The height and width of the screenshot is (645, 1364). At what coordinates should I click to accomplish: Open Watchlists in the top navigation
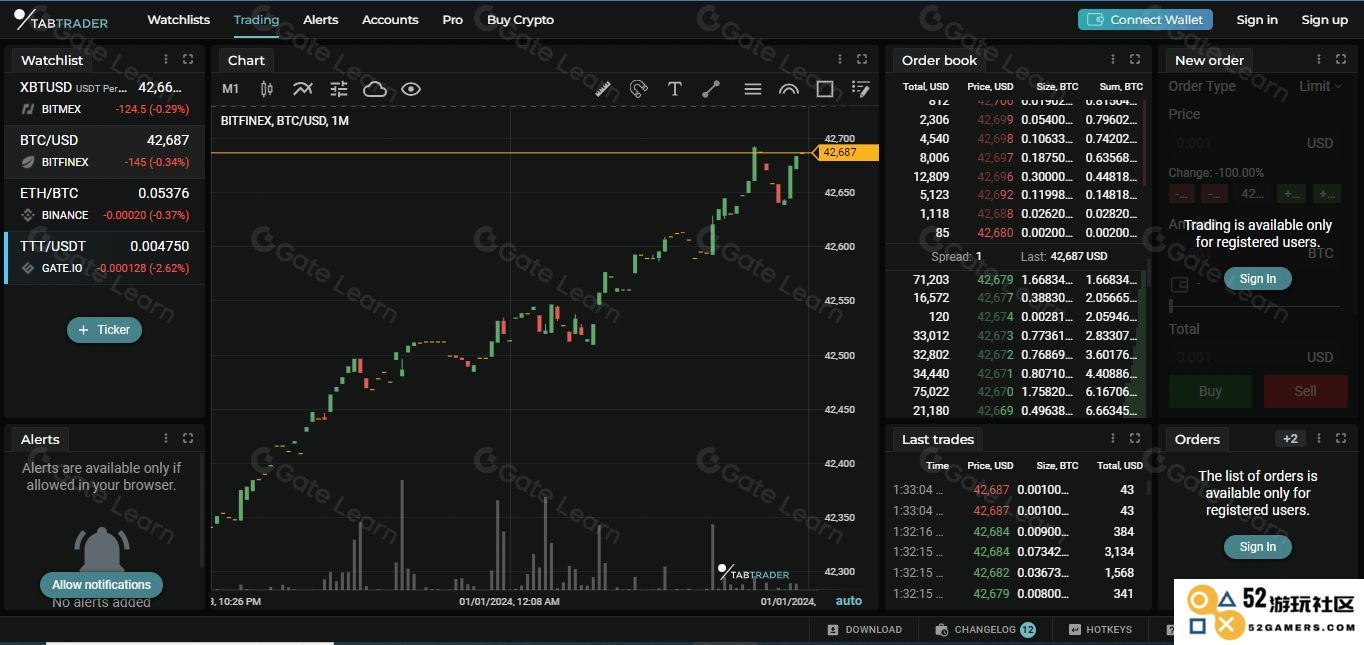(179, 20)
